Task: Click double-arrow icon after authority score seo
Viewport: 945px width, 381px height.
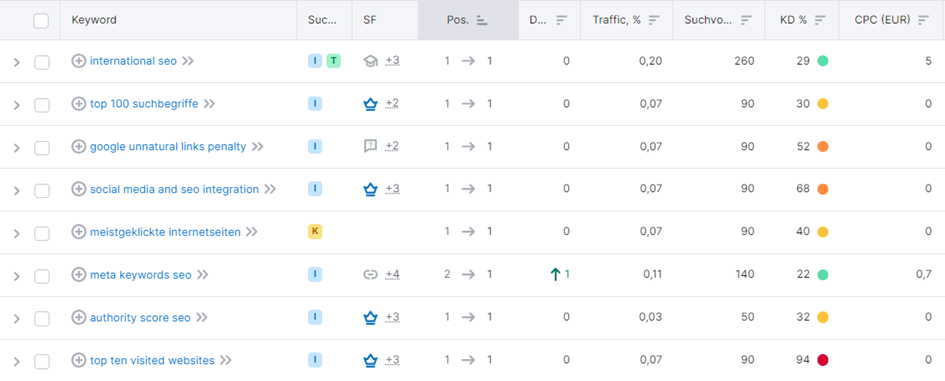Action: 202,318
